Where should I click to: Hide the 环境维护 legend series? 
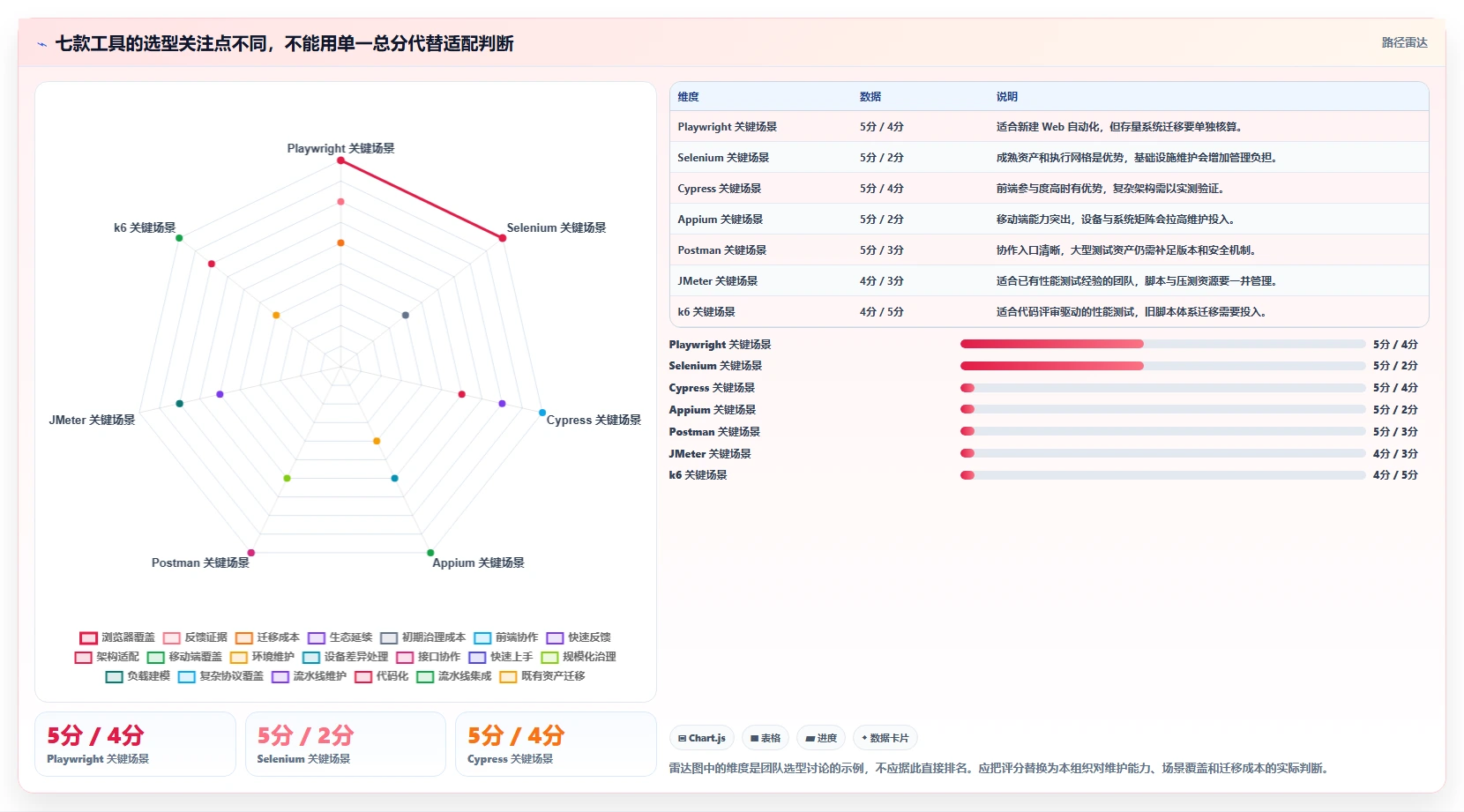(262, 657)
